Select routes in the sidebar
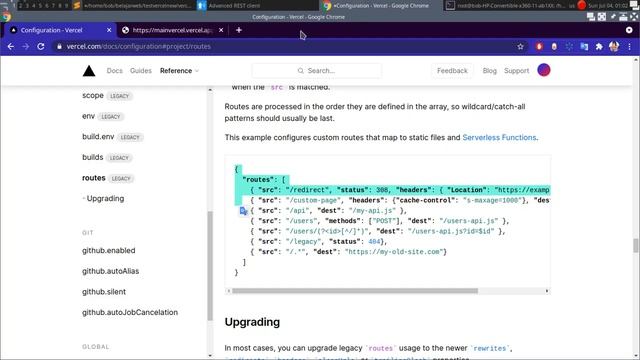640x360 pixels. click(93, 178)
